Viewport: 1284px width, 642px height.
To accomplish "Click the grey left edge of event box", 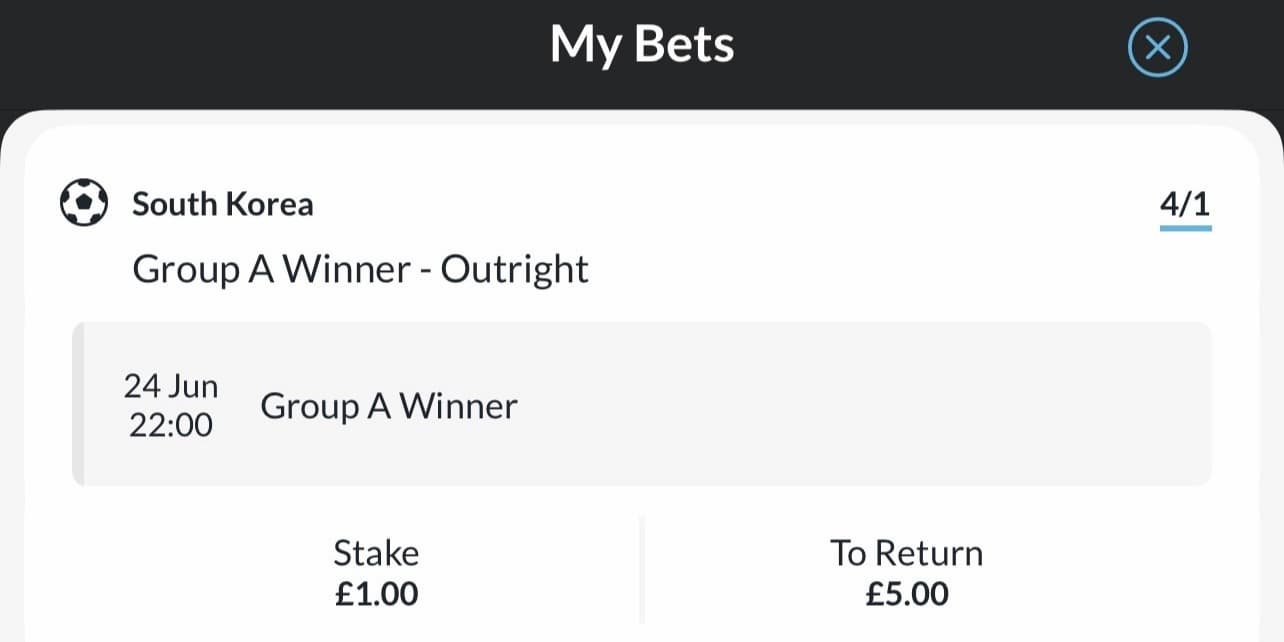I will pos(78,404).
